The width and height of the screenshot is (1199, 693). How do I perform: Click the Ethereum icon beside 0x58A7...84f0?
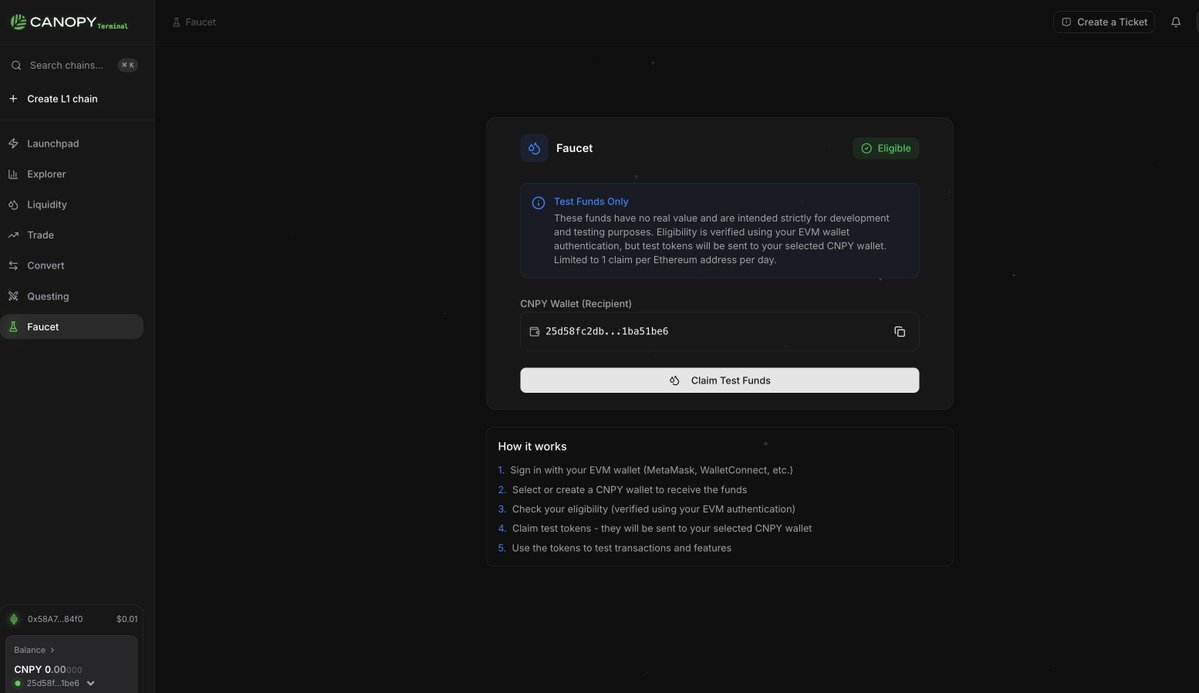pos(14,620)
